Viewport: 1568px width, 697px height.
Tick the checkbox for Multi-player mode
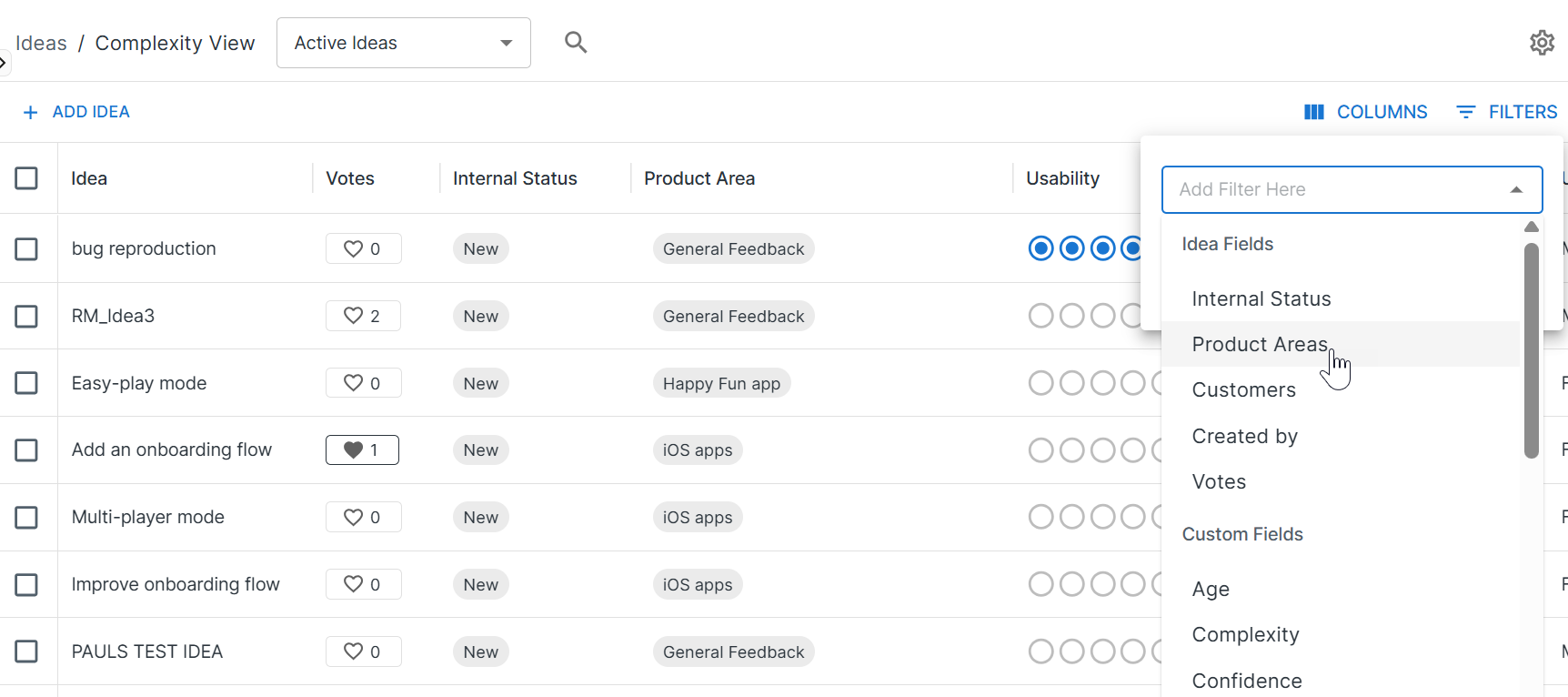pyautogui.click(x=26, y=517)
